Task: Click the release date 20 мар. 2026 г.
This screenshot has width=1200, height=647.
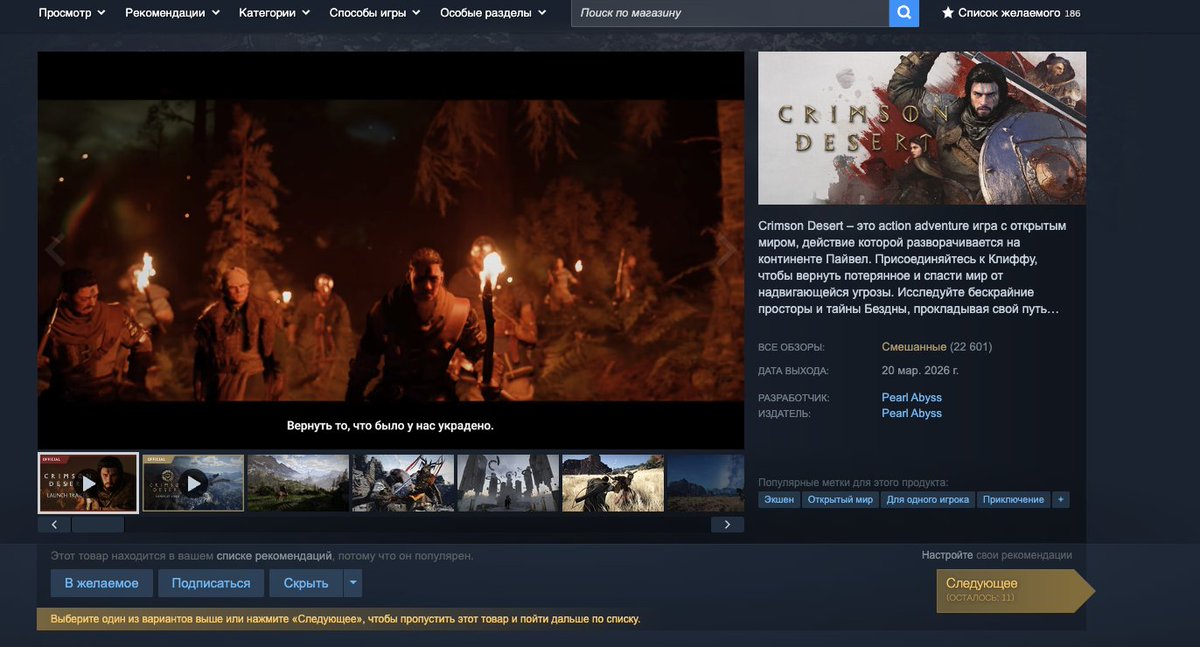Action: coord(920,370)
